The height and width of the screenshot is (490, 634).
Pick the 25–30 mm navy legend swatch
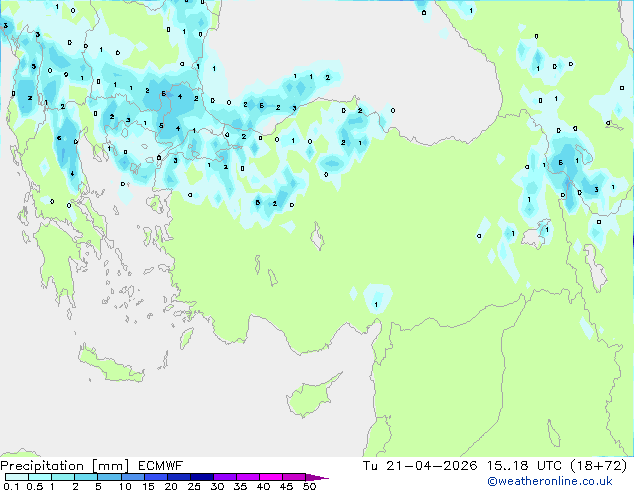tap(201, 477)
